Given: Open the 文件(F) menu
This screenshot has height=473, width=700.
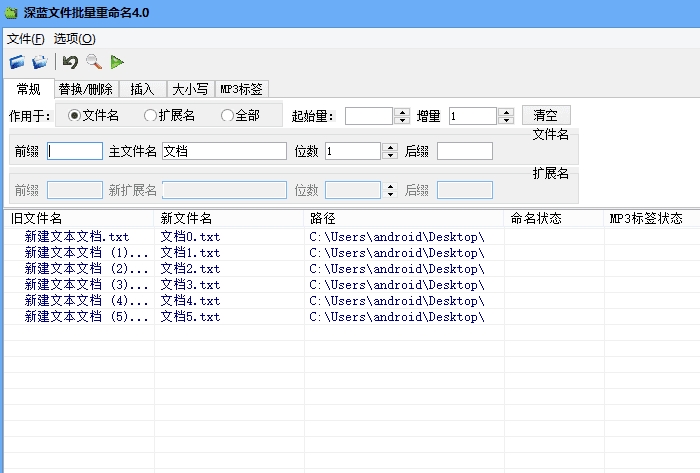Looking at the screenshot, I should 25,39.
